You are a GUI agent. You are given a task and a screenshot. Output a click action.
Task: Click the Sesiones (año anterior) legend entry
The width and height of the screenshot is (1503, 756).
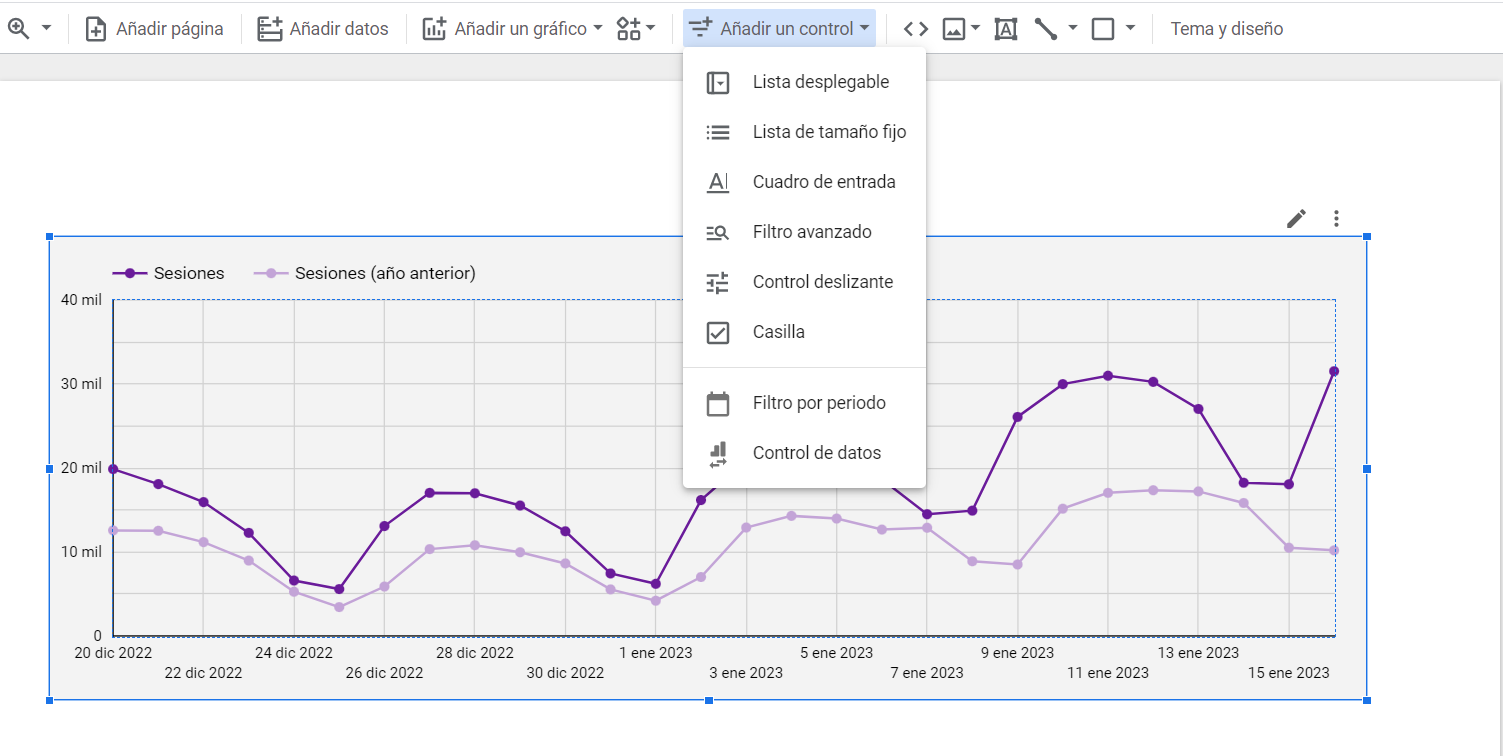pyautogui.click(x=384, y=273)
